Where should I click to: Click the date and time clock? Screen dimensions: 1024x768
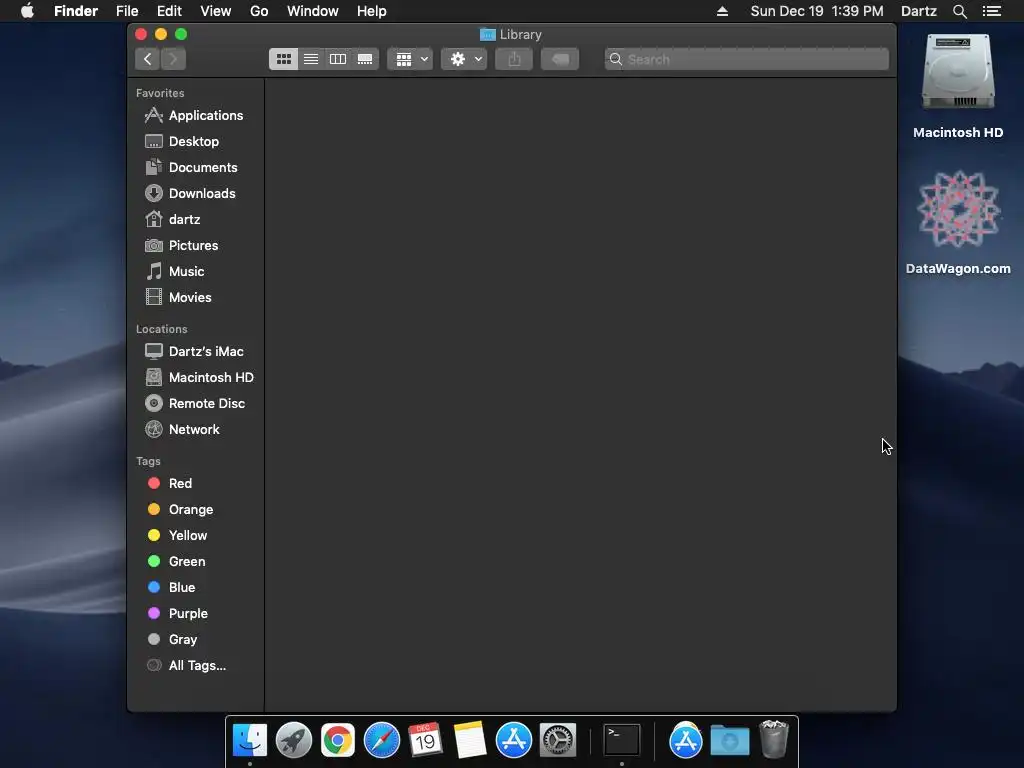pos(817,11)
